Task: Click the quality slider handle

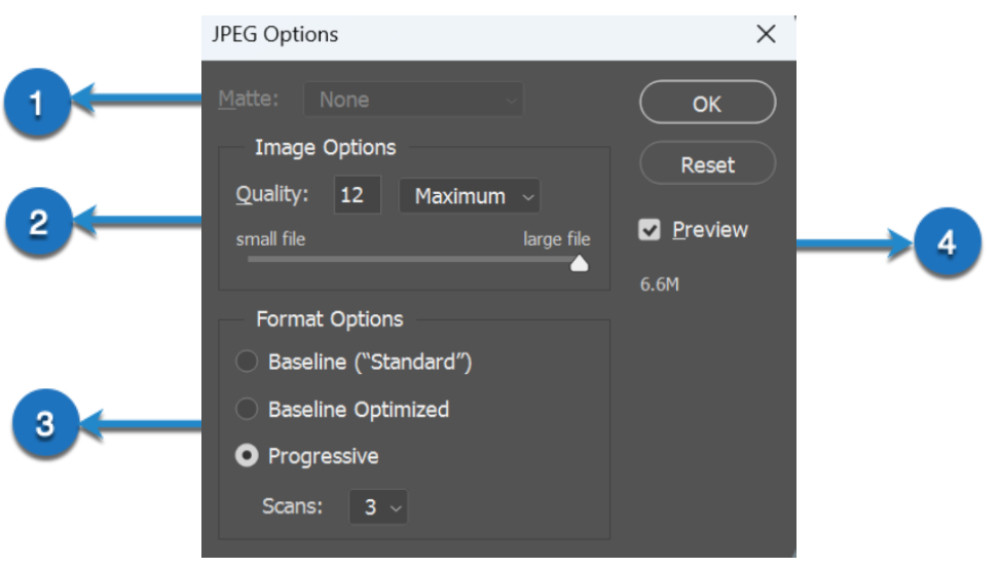Action: coord(579,263)
